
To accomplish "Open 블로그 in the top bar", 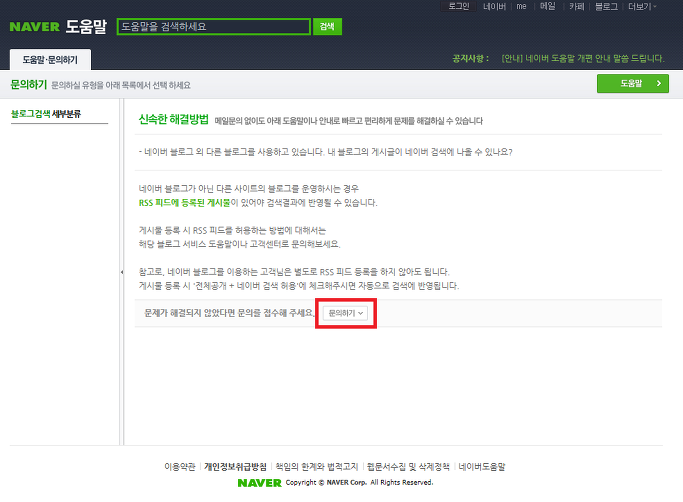I will (x=606, y=7).
